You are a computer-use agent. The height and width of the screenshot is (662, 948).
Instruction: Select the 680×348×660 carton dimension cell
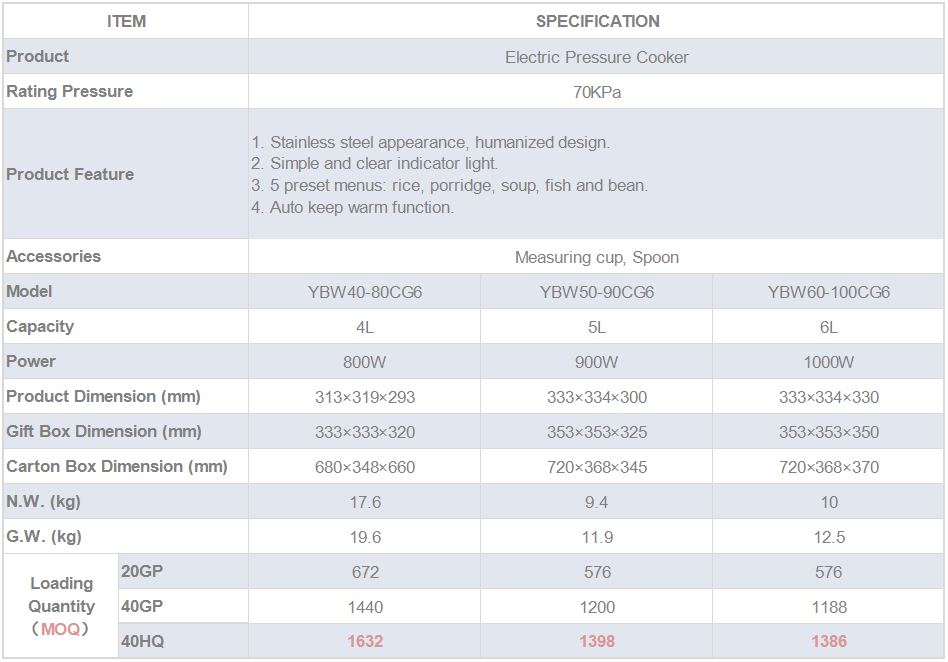[x=365, y=467]
